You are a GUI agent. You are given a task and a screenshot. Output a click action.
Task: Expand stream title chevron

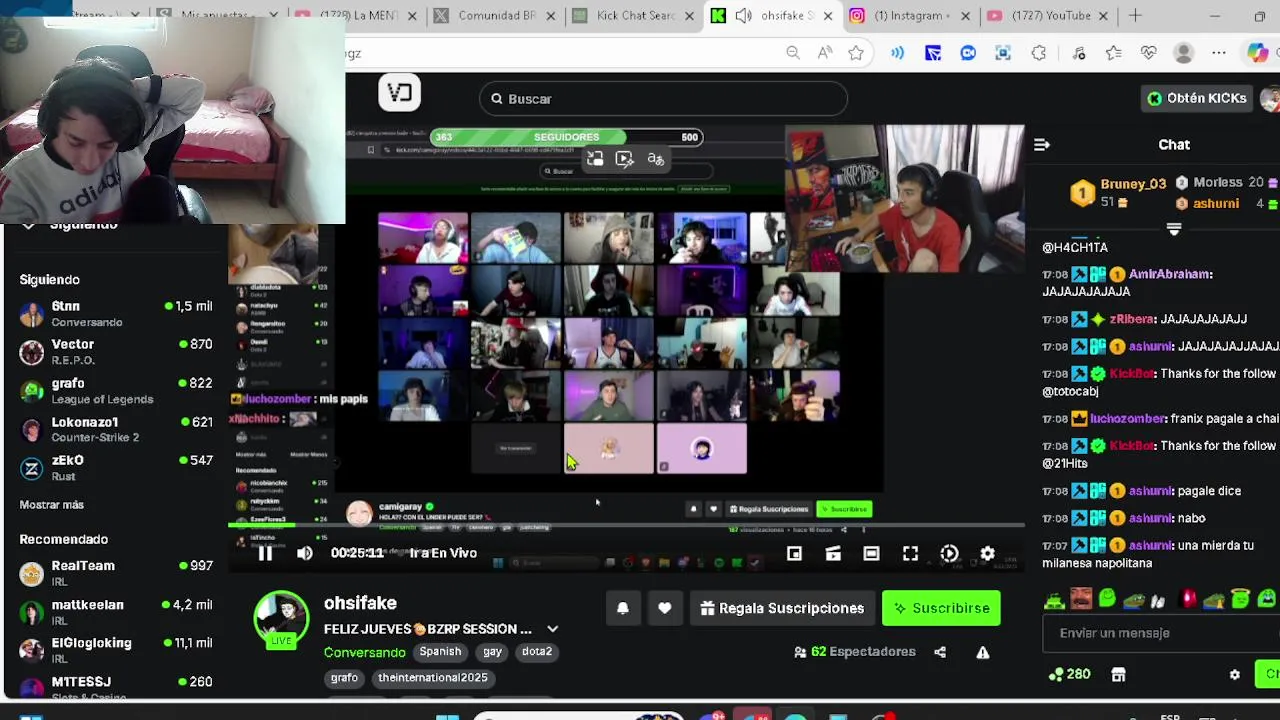552,629
